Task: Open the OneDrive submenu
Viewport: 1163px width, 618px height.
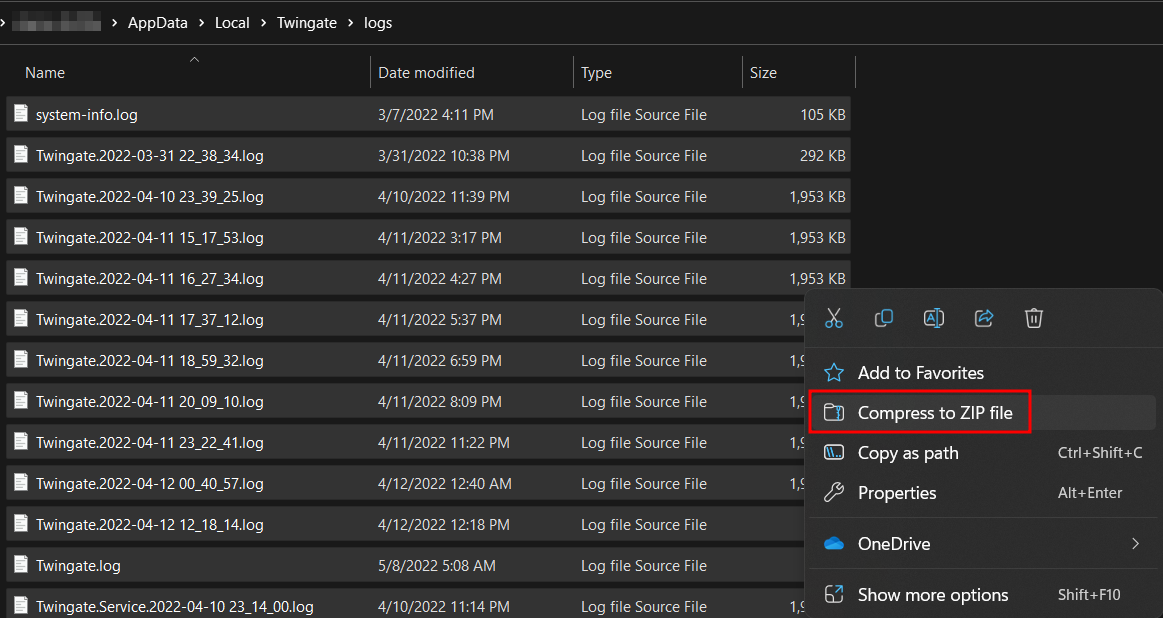Action: [x=984, y=544]
